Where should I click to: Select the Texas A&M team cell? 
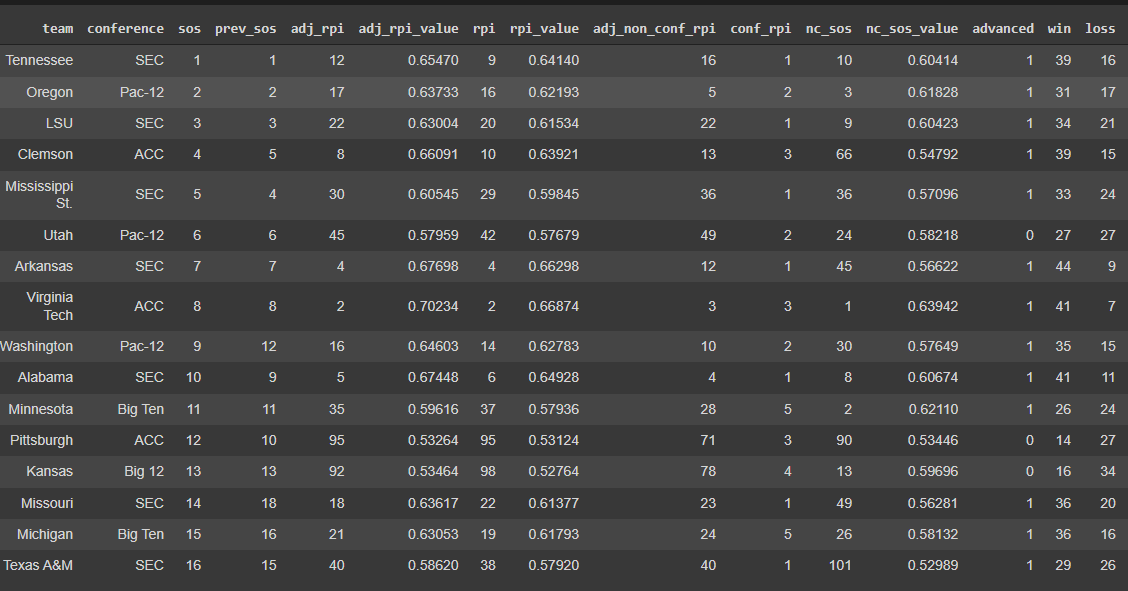pos(38,565)
